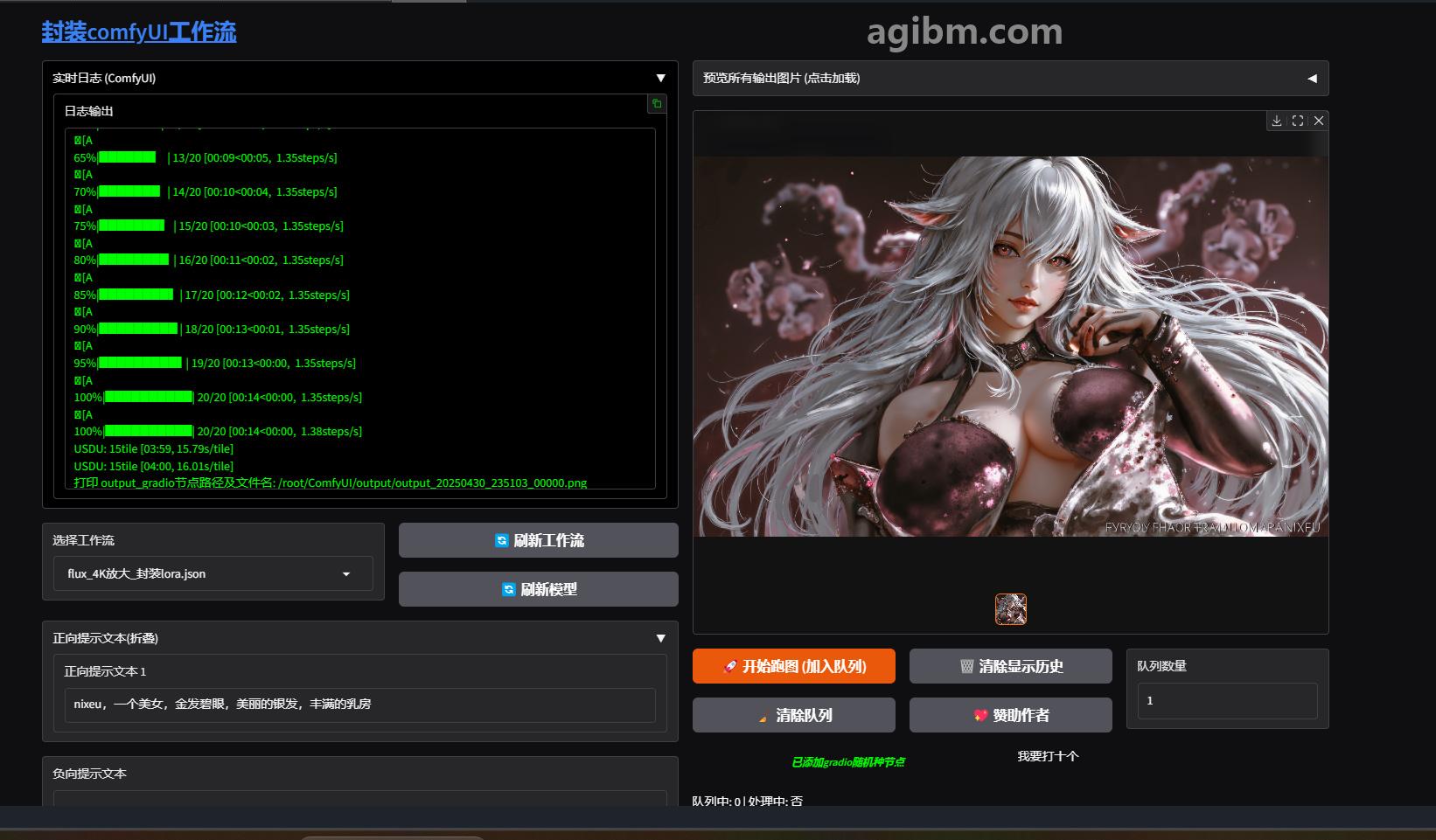Click the 65% progress log line
The image size is (1436, 840).
point(206,158)
